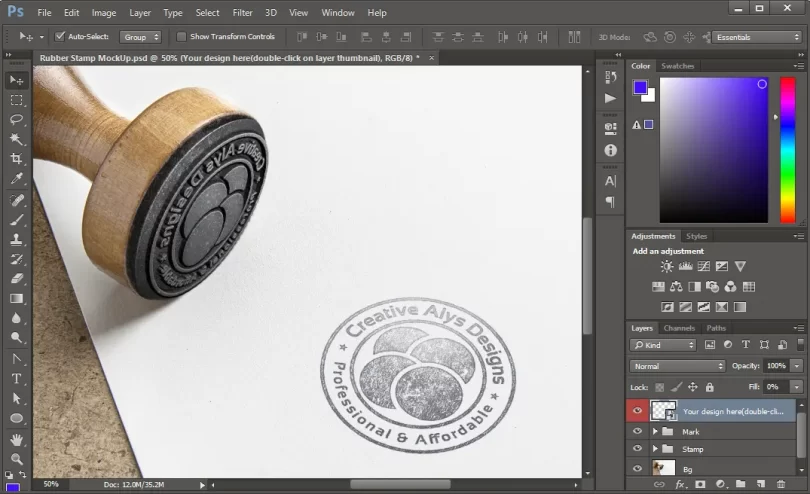Select the Zoom tool
The width and height of the screenshot is (810, 494).
tap(17, 459)
